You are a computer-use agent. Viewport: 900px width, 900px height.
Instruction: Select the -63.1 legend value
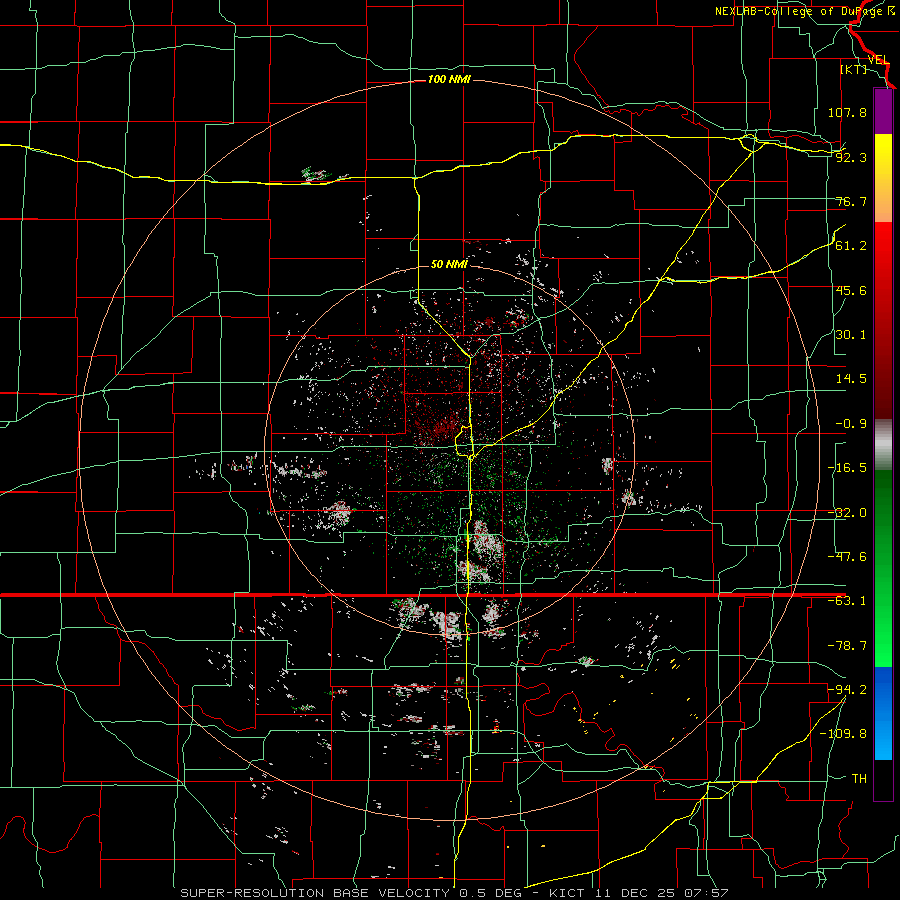(847, 601)
